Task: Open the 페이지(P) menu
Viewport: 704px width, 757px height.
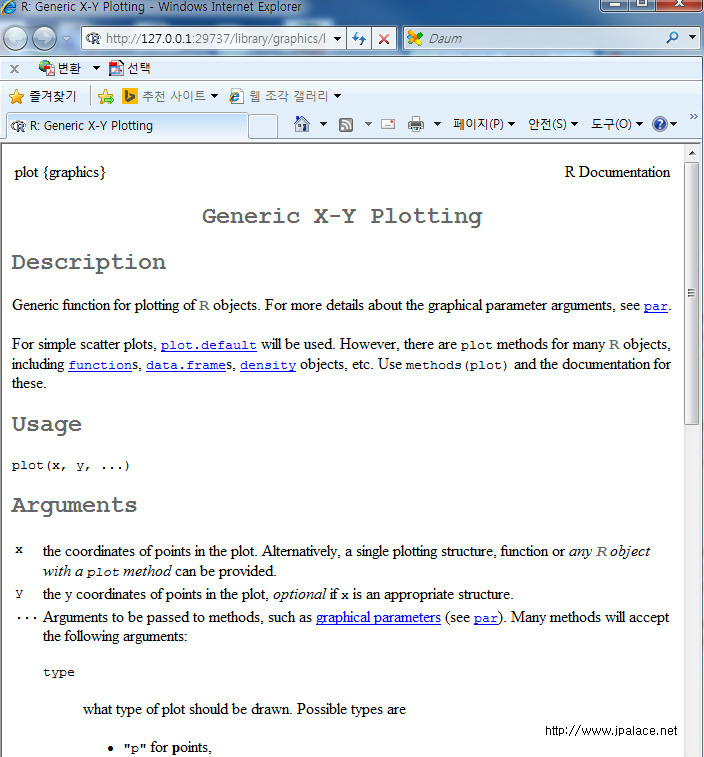Action: 483,124
